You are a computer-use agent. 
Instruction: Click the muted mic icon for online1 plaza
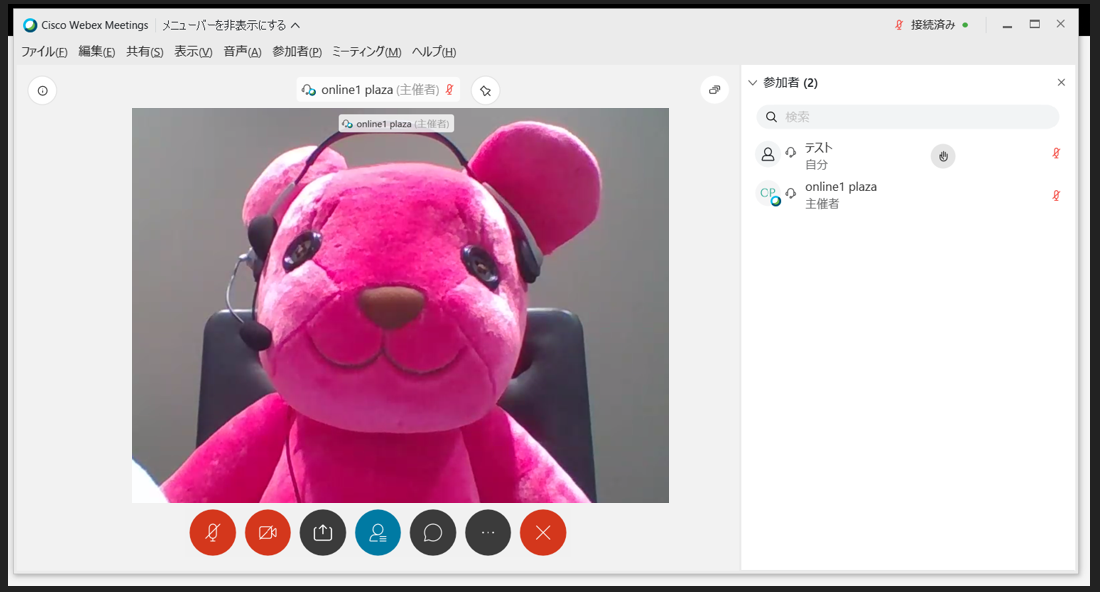1056,196
